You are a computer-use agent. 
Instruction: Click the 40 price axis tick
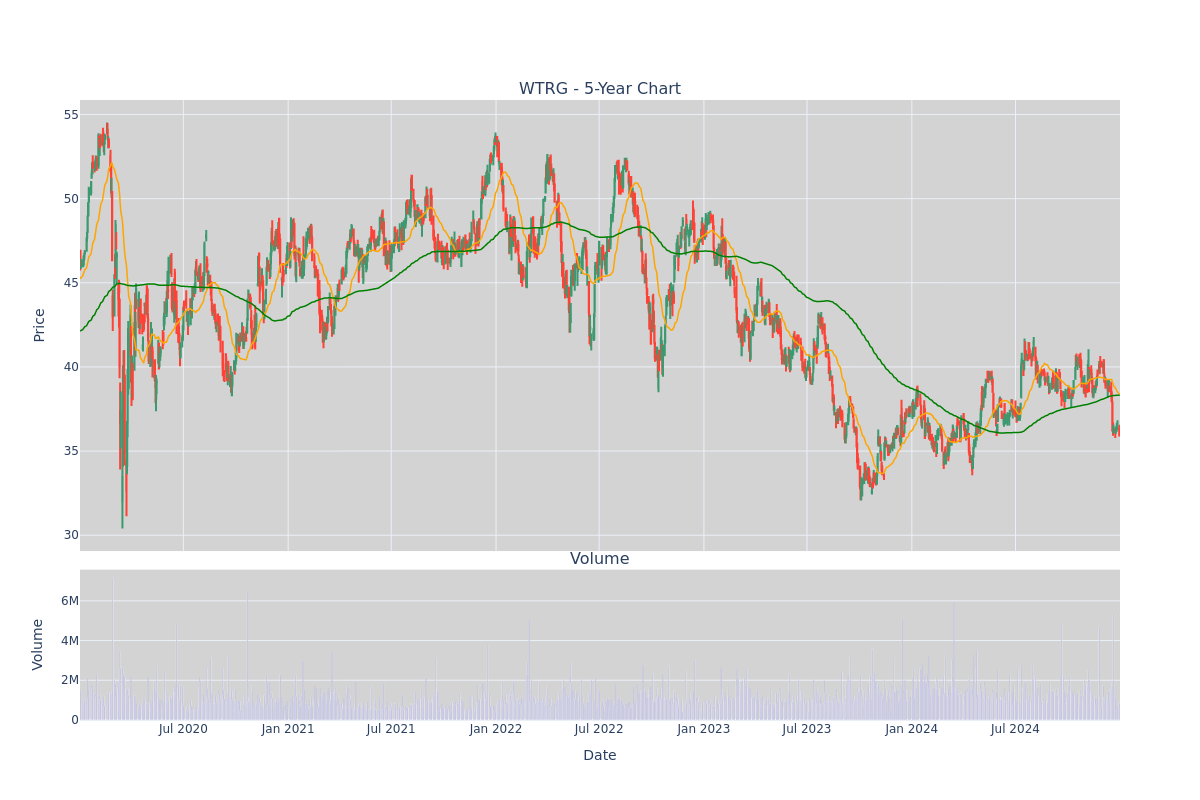click(71, 366)
